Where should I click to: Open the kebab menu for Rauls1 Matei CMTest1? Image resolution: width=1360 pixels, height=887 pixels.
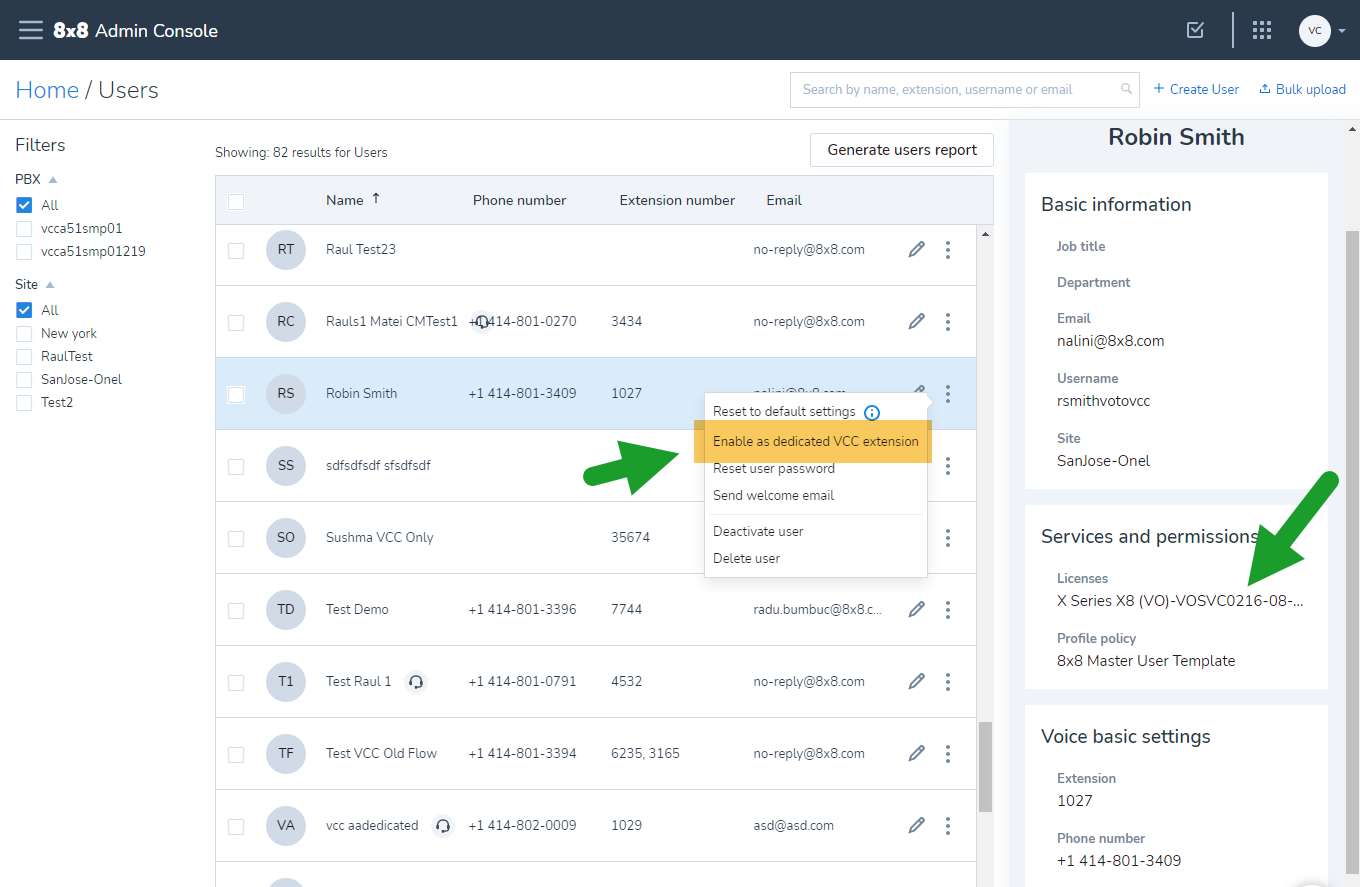[x=948, y=321]
